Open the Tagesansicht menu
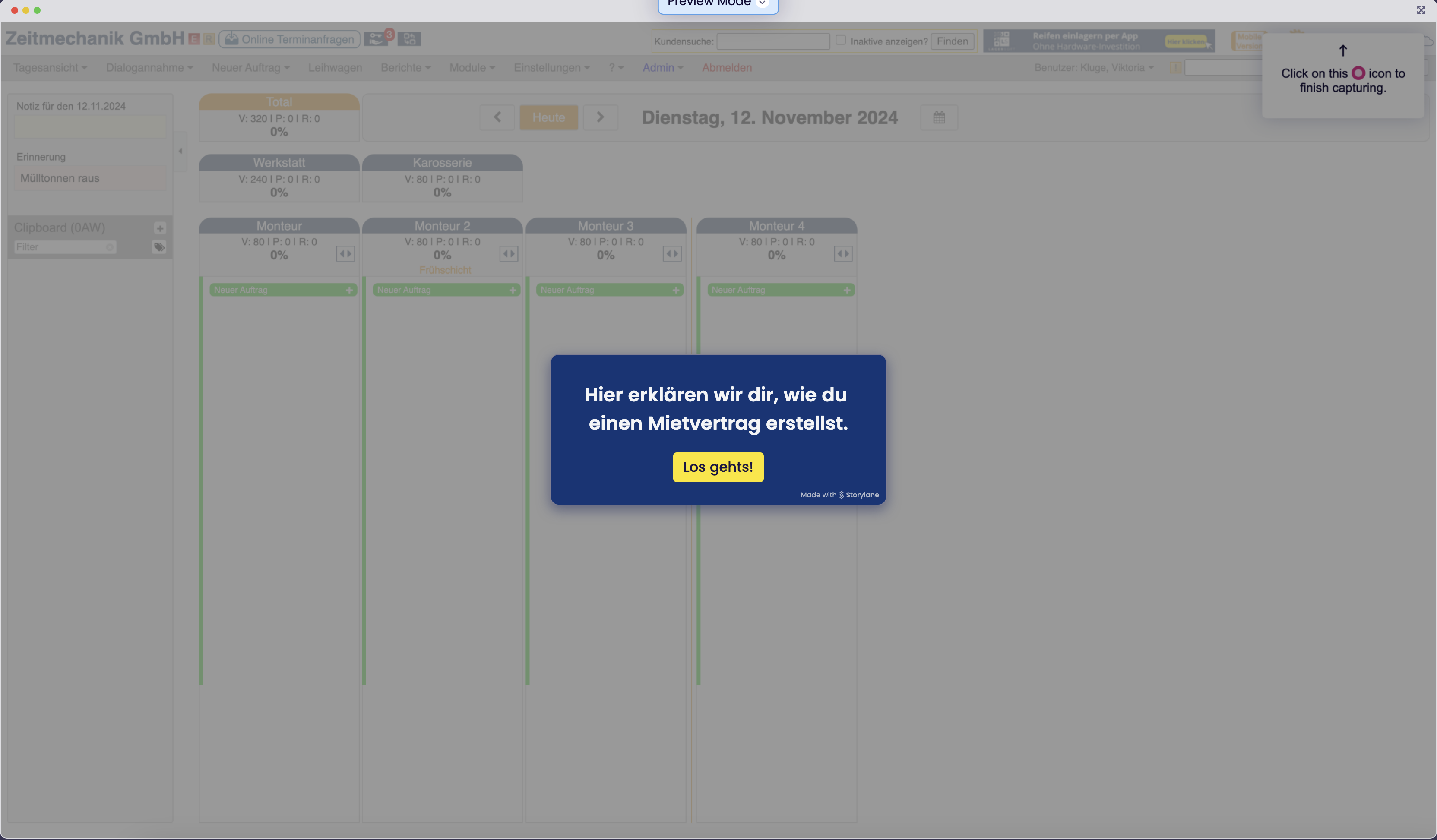Viewport: 1437px width, 840px height. (50, 68)
